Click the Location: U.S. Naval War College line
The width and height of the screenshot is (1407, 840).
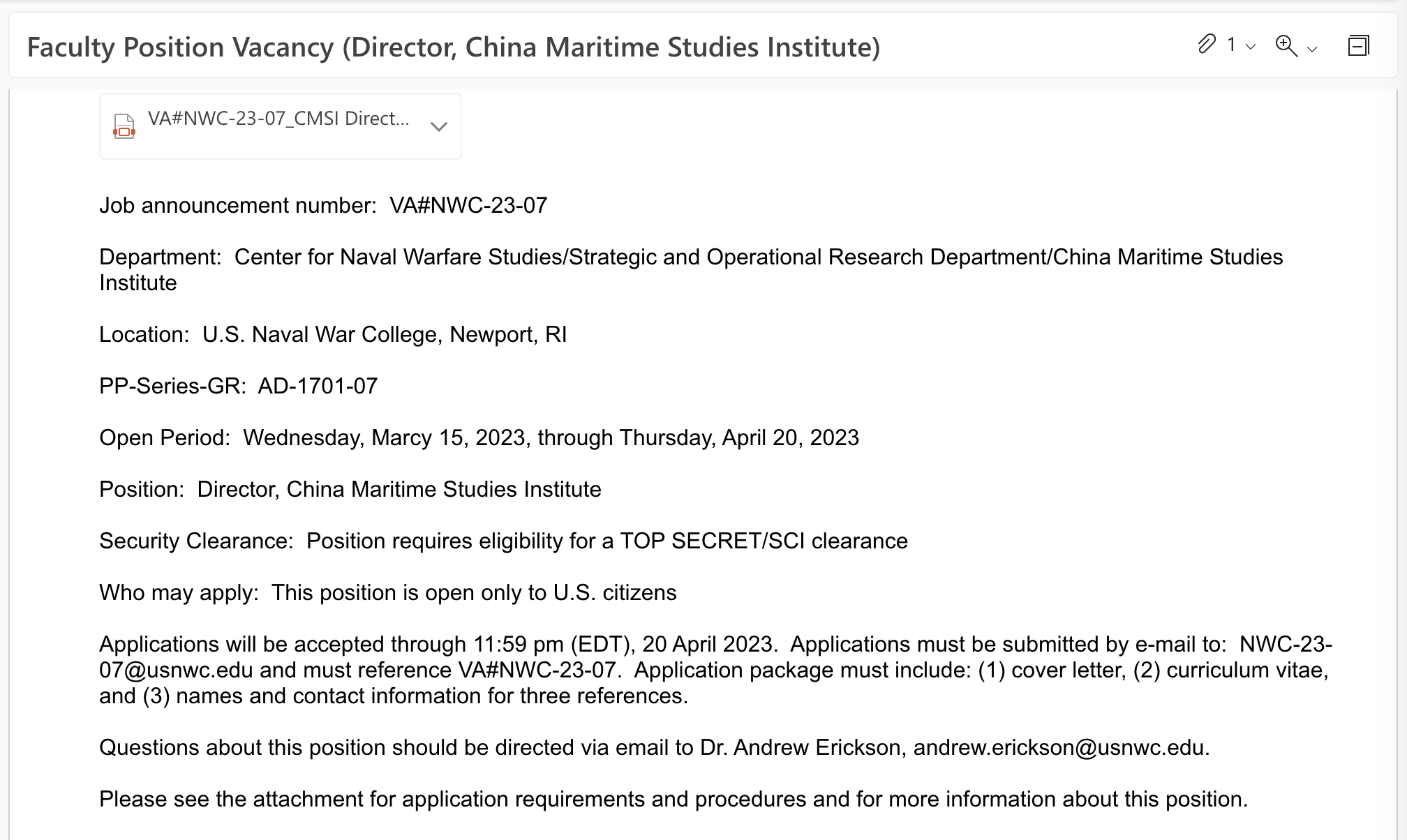tap(333, 334)
